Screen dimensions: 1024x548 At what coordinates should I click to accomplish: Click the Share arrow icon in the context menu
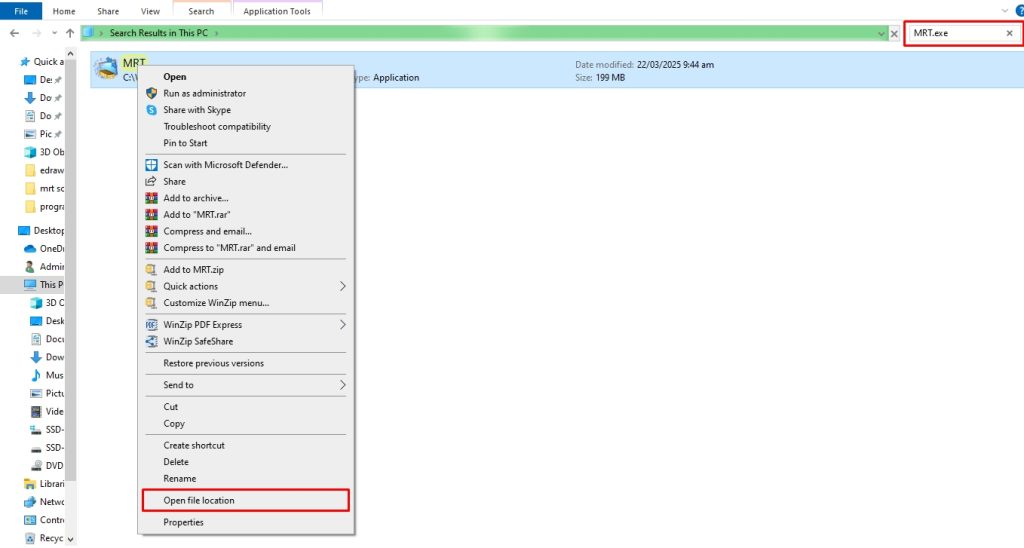(x=152, y=181)
